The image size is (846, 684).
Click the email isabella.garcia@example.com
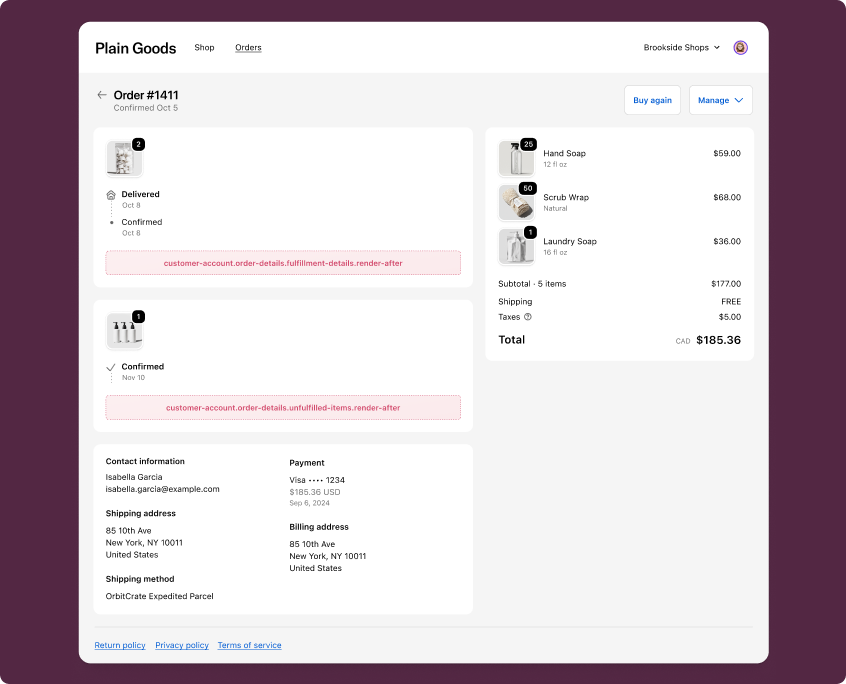coord(162,489)
